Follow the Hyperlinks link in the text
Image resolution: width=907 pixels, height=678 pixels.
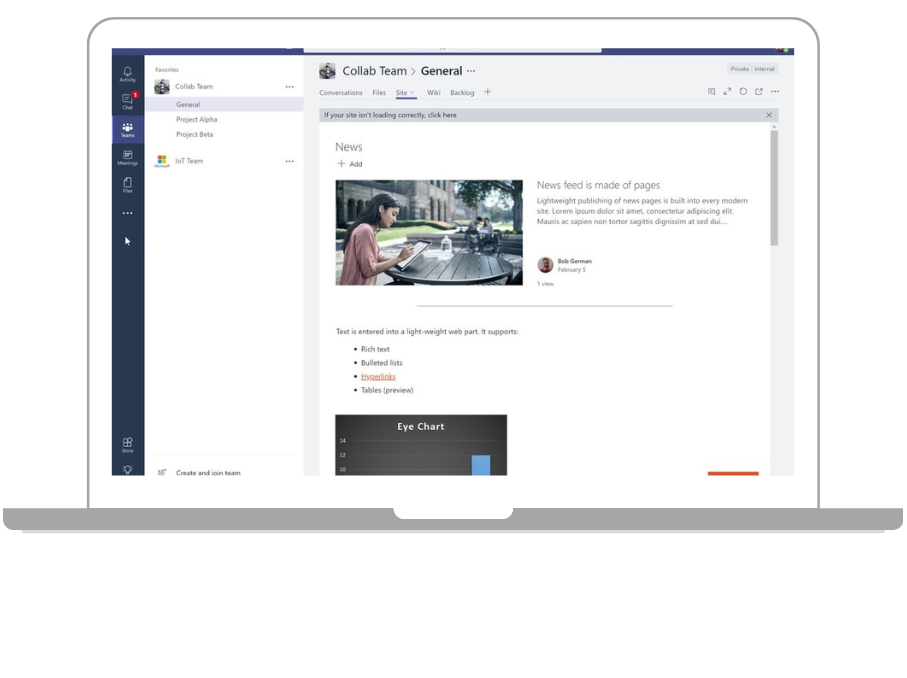pyautogui.click(x=378, y=376)
